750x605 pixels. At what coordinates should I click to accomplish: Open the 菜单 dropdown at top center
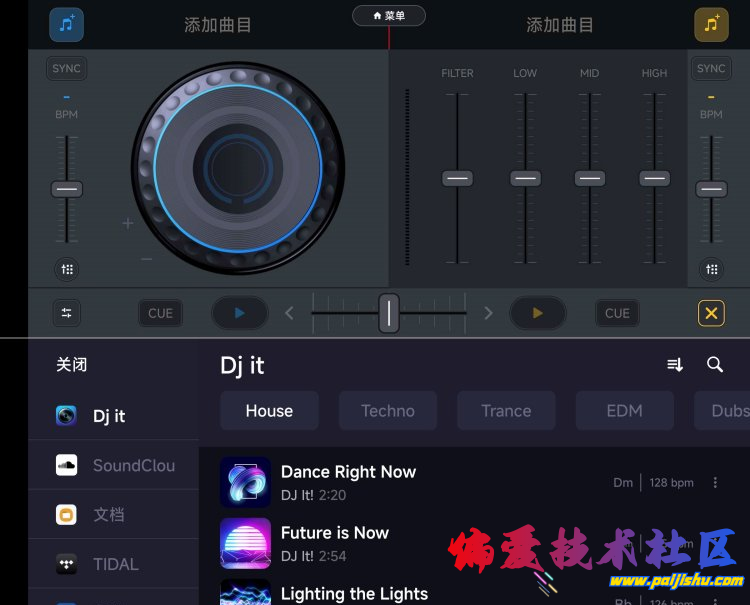coord(389,16)
